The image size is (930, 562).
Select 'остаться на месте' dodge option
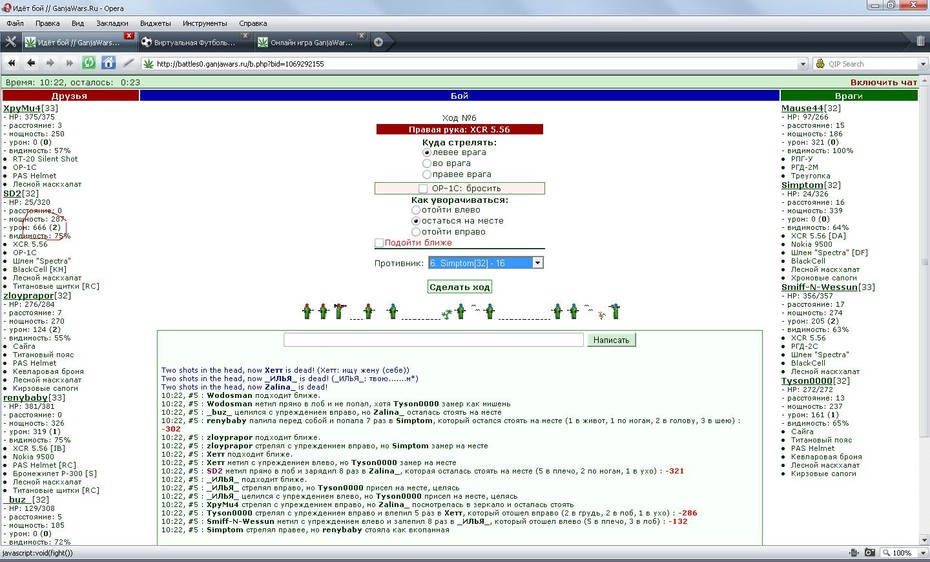(416, 221)
